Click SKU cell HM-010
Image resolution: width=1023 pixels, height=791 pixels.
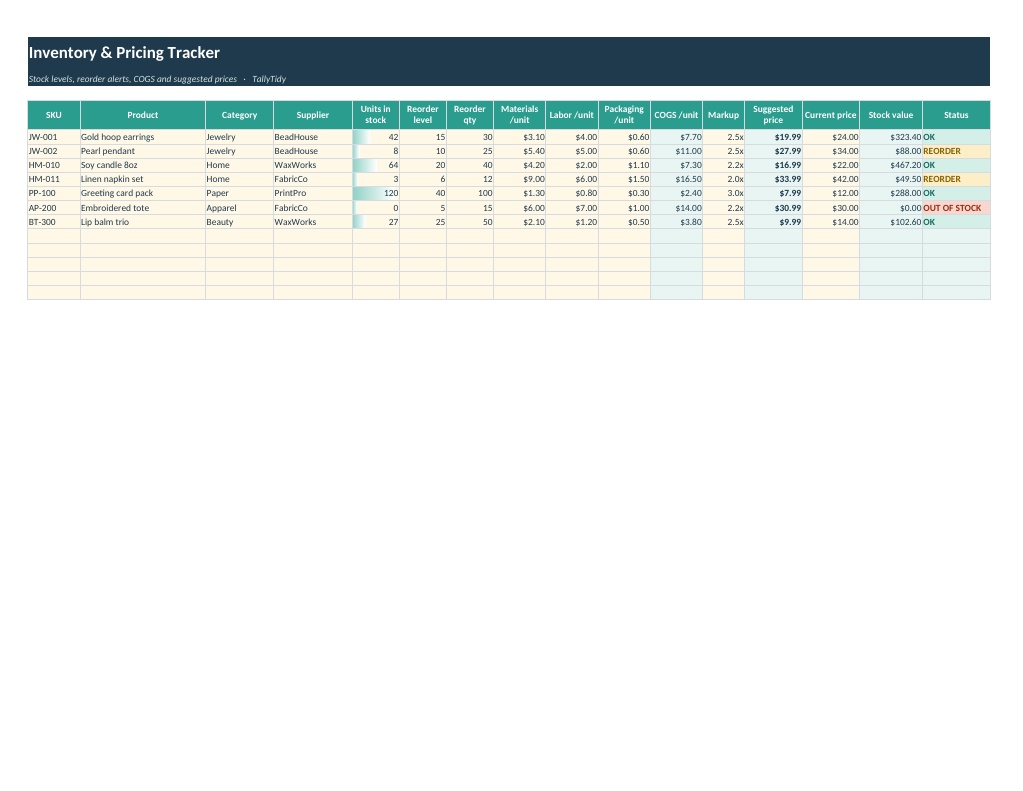click(x=53, y=165)
